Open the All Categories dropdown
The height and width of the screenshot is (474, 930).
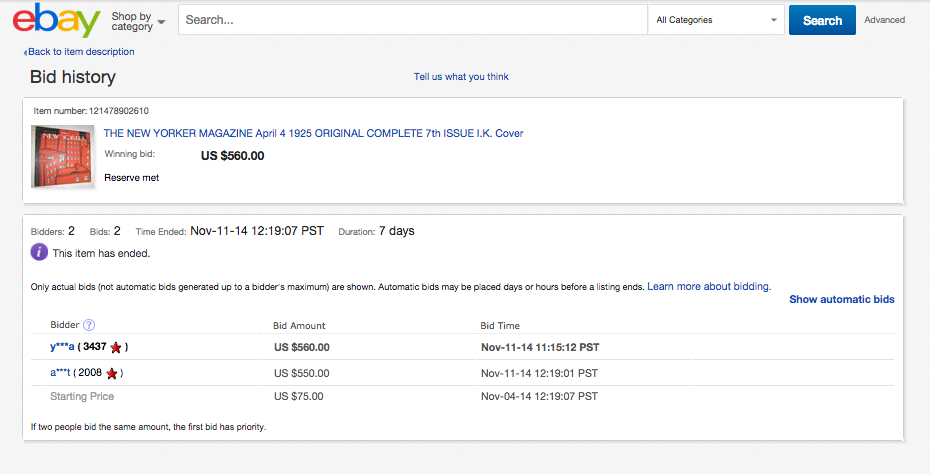click(x=716, y=20)
